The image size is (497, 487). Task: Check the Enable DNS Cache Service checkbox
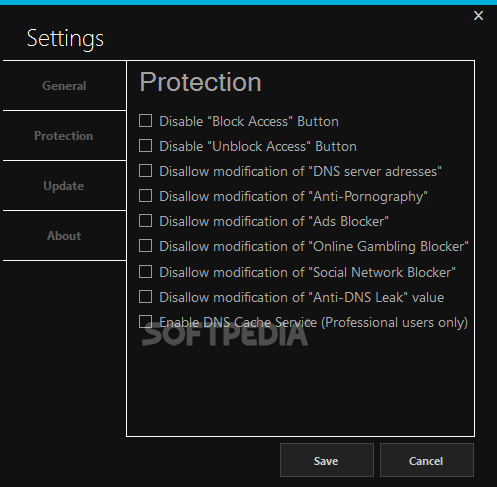pos(145,322)
